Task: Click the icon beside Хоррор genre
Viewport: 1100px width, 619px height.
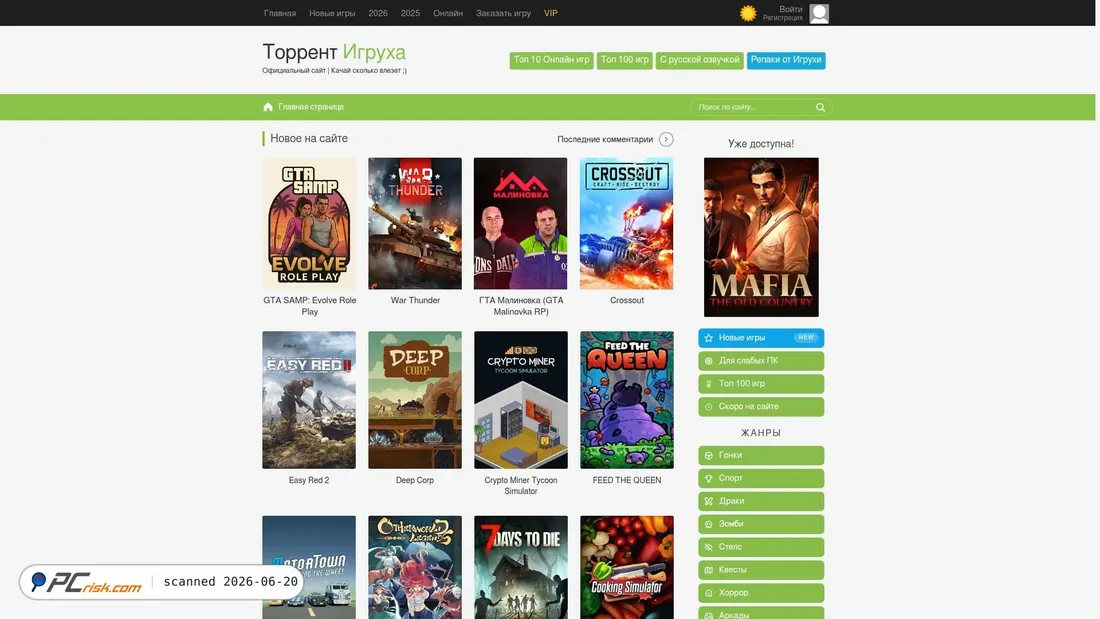Action: tap(709, 593)
